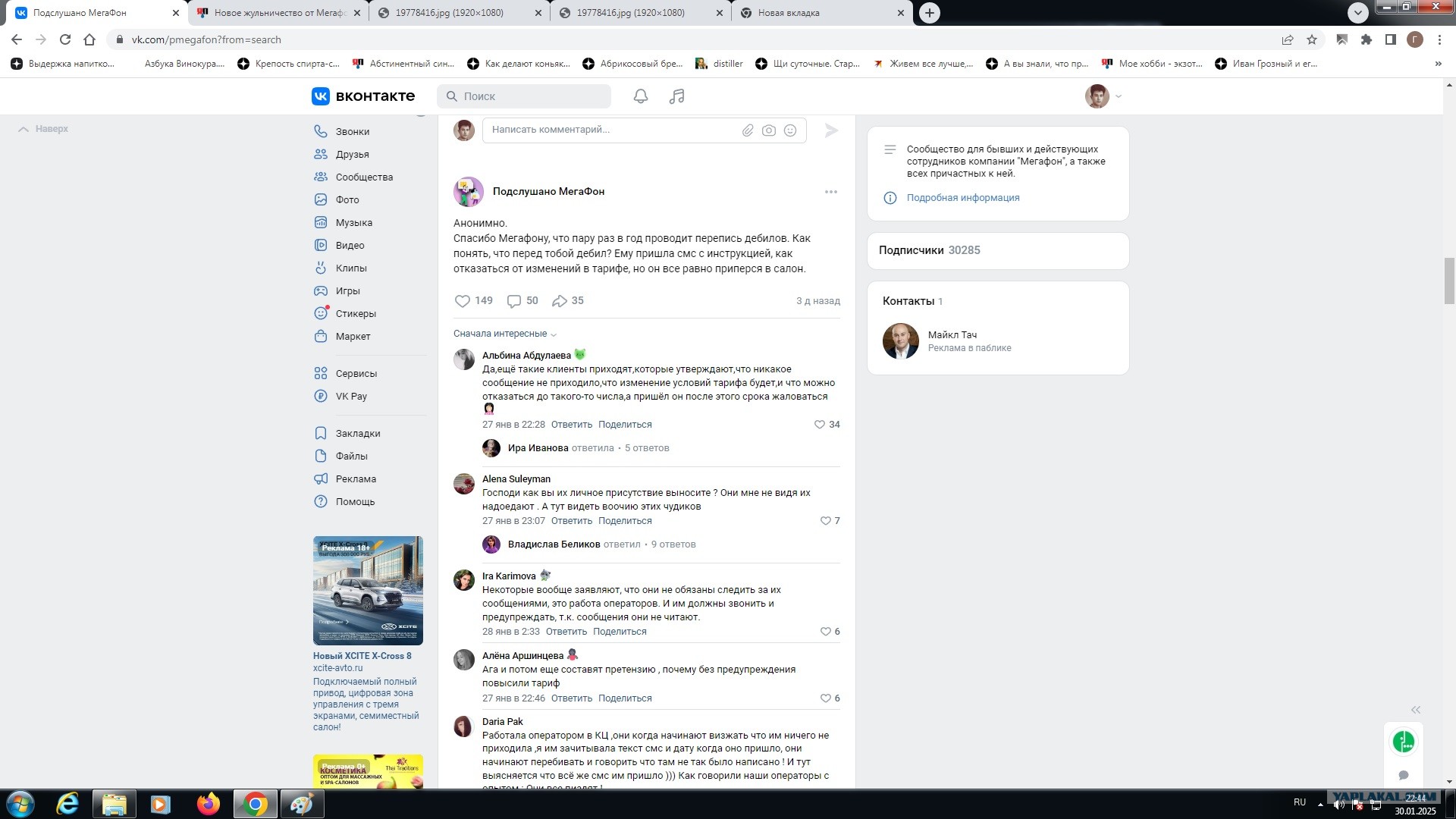Open the XCITE X-Cross 8 ad image
Screen dimensions: 1456x819
pyautogui.click(x=368, y=591)
